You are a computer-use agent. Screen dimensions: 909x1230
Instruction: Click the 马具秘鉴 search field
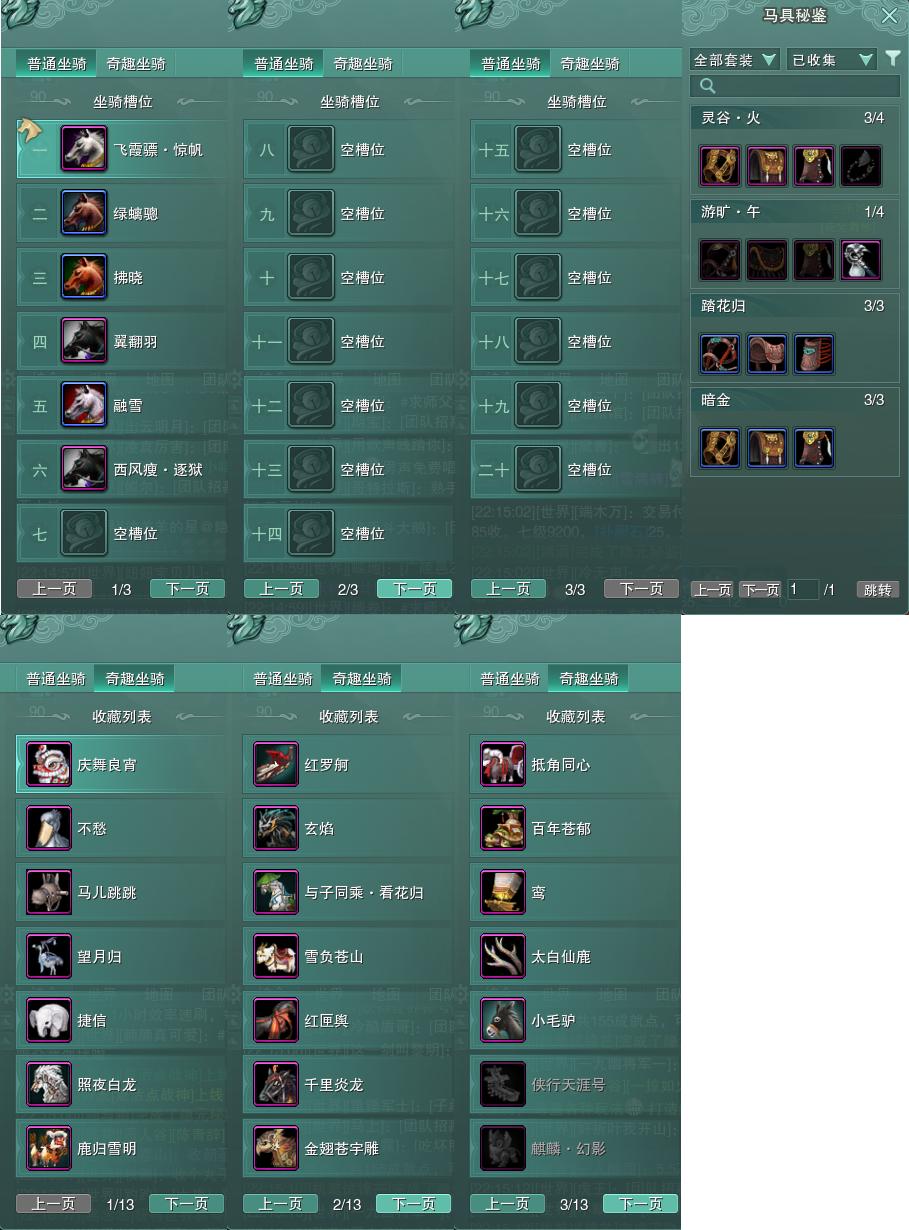[795, 86]
